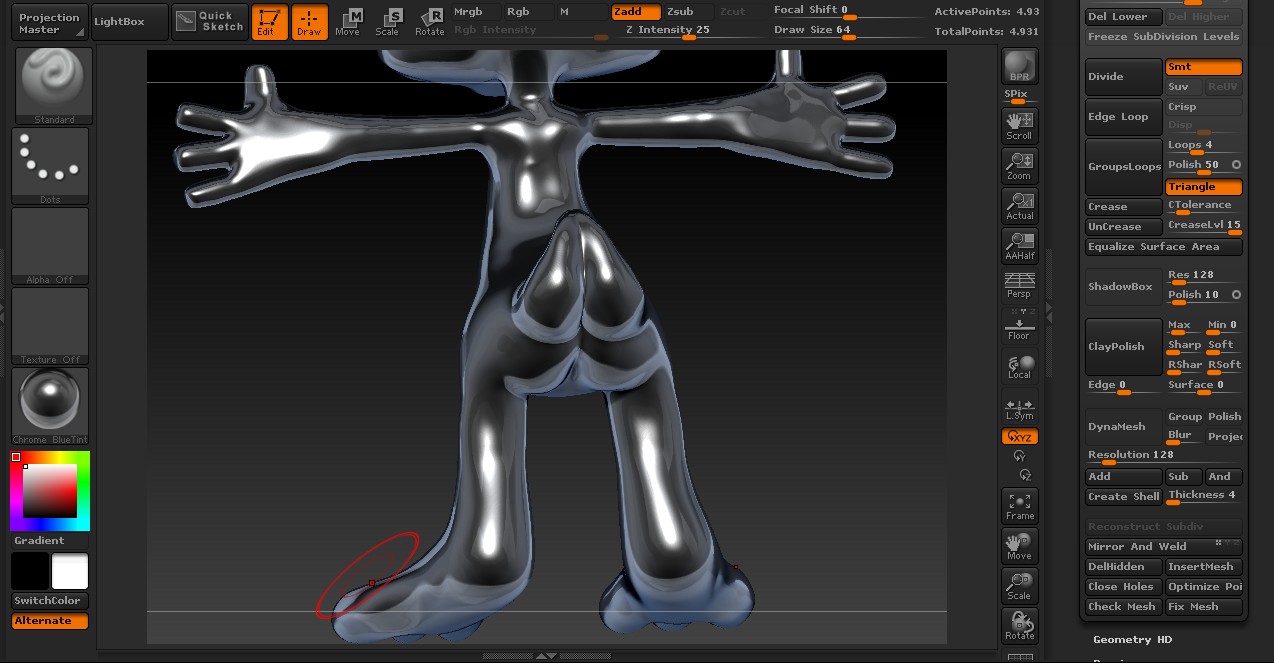Pick a color in the color square
The height and width of the screenshot is (663, 1274).
(x=50, y=490)
